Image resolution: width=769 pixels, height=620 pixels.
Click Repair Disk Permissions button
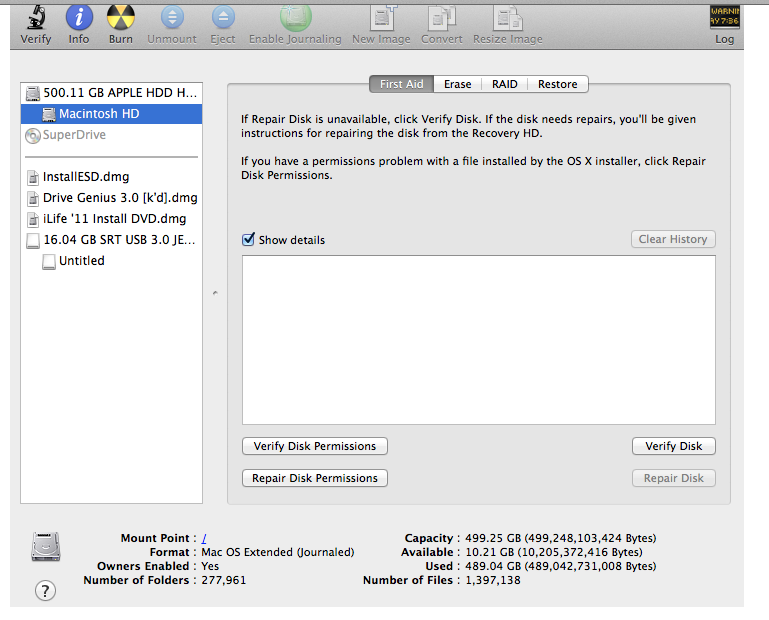315,478
